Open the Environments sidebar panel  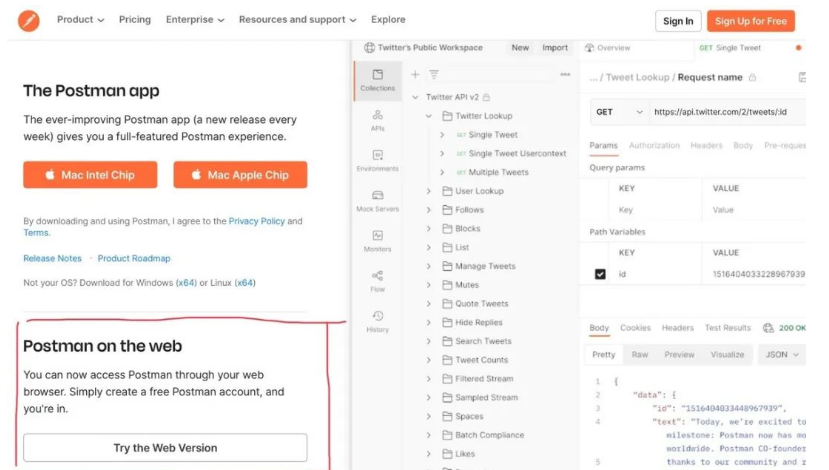(x=377, y=161)
